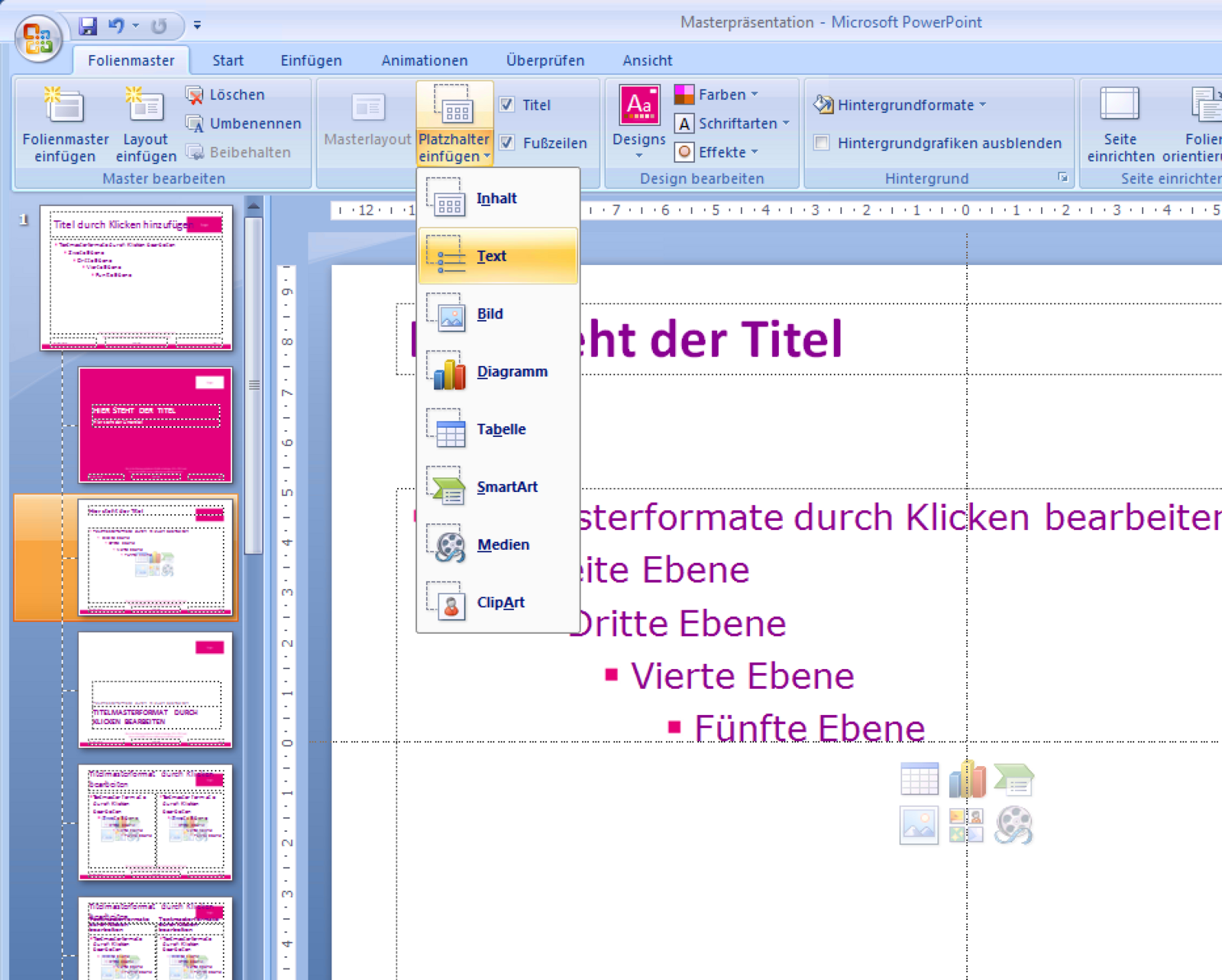1222x980 pixels.
Task: Click the Umbenennen button
Action: coord(244,124)
